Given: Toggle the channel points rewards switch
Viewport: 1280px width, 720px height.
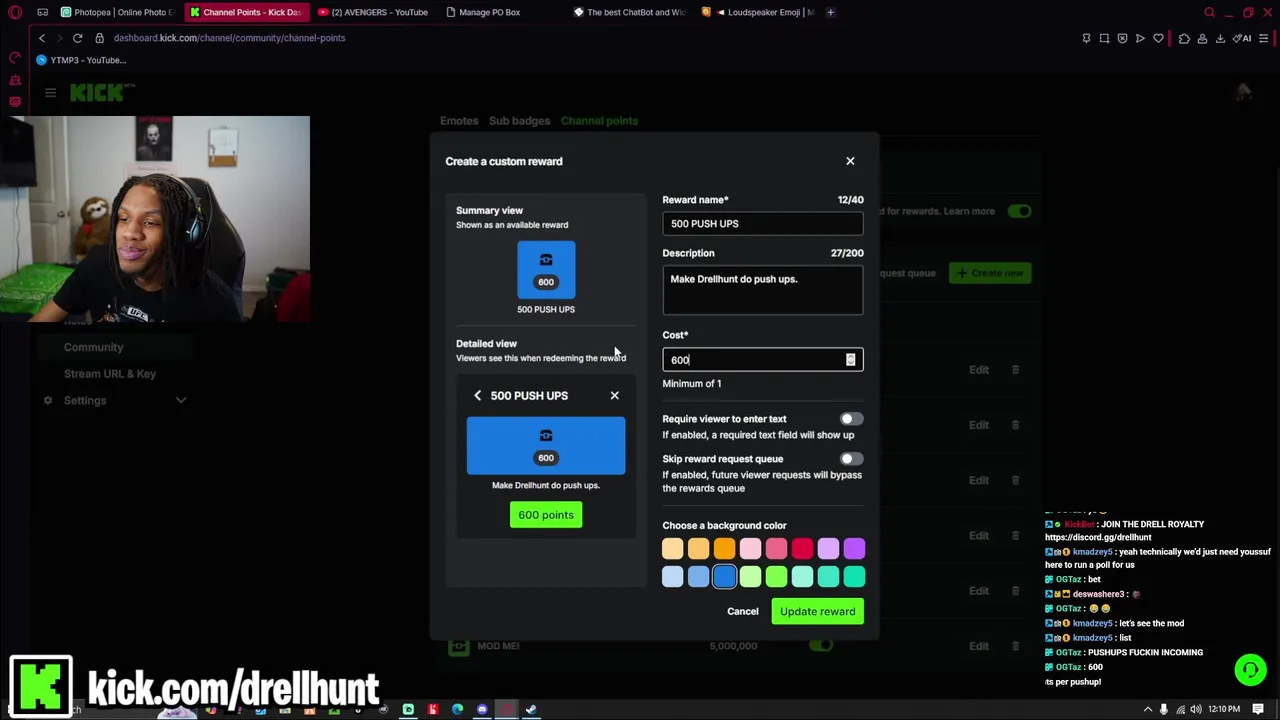Looking at the screenshot, I should 1019,211.
